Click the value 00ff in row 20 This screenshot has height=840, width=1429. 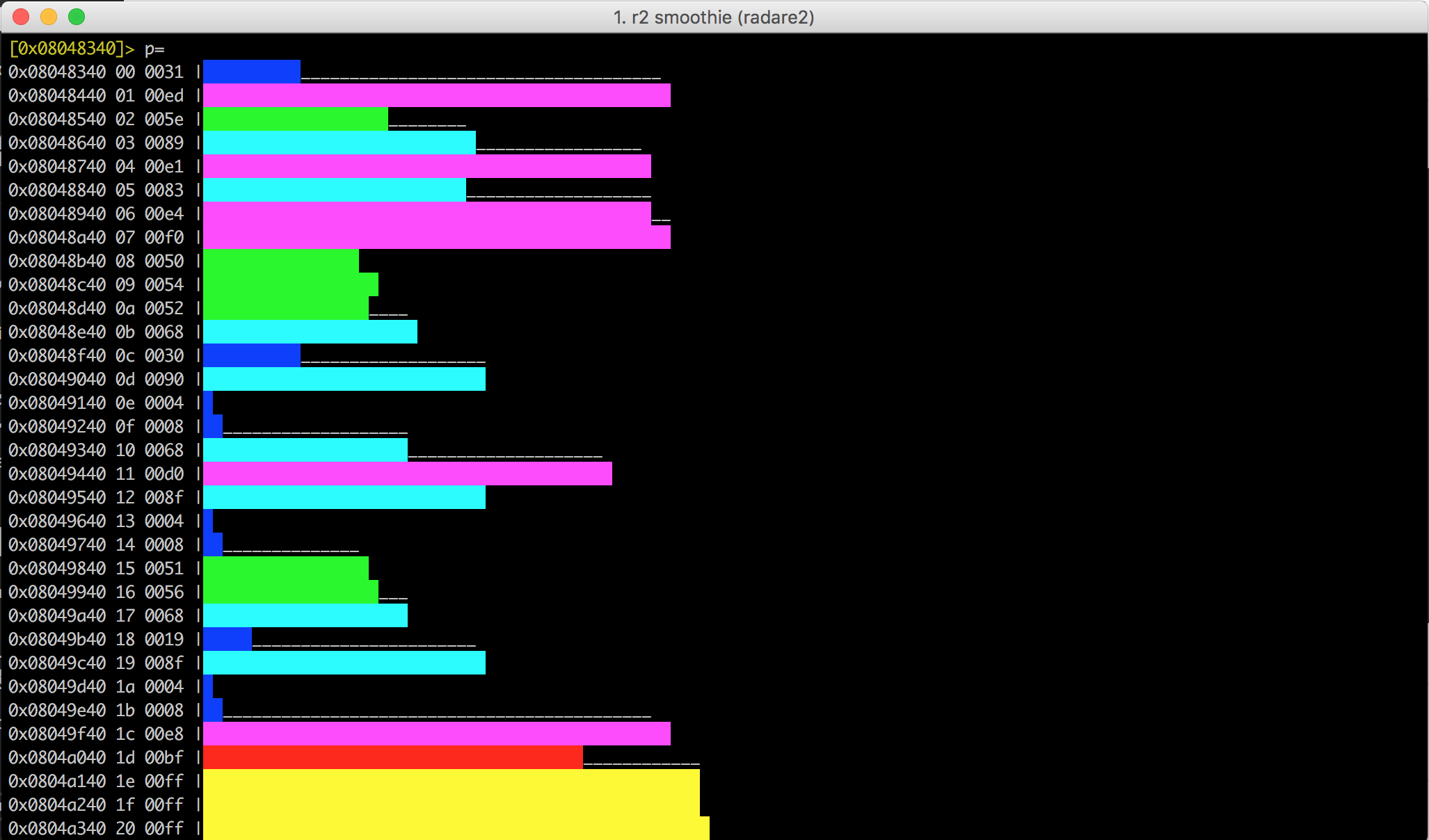point(164,828)
